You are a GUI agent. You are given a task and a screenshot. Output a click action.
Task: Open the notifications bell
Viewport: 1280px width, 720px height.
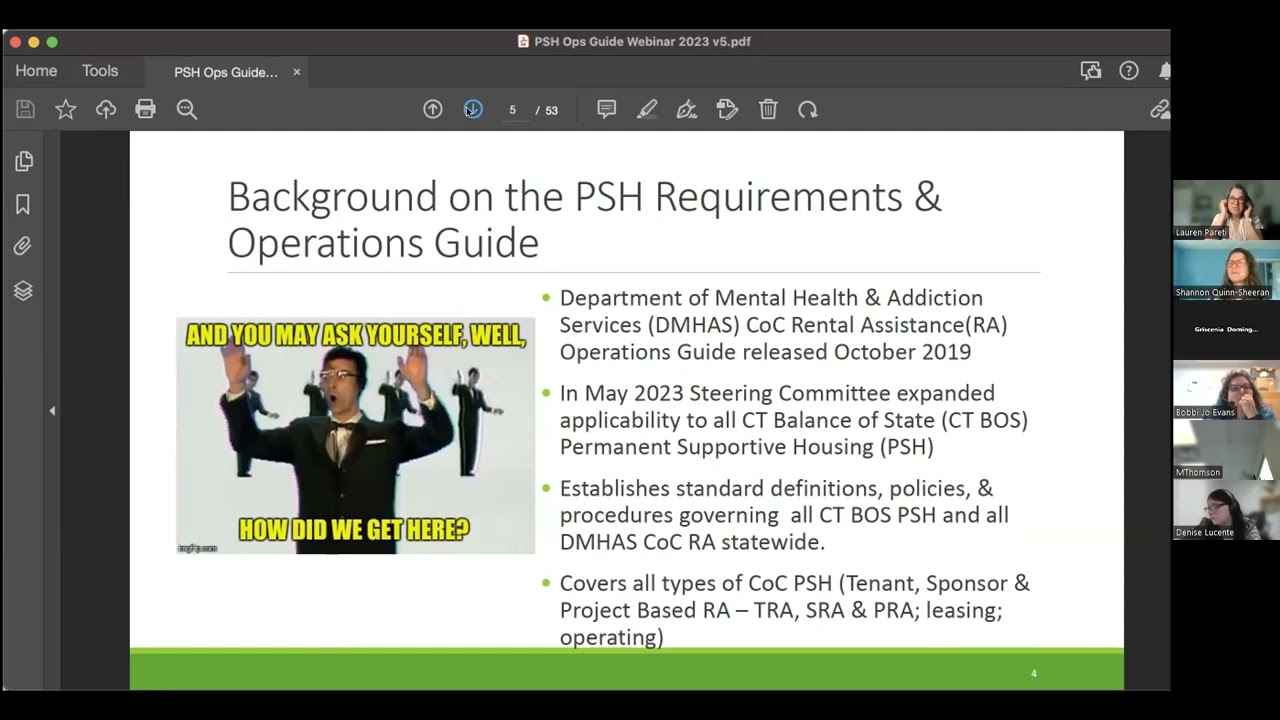pyautogui.click(x=1165, y=71)
